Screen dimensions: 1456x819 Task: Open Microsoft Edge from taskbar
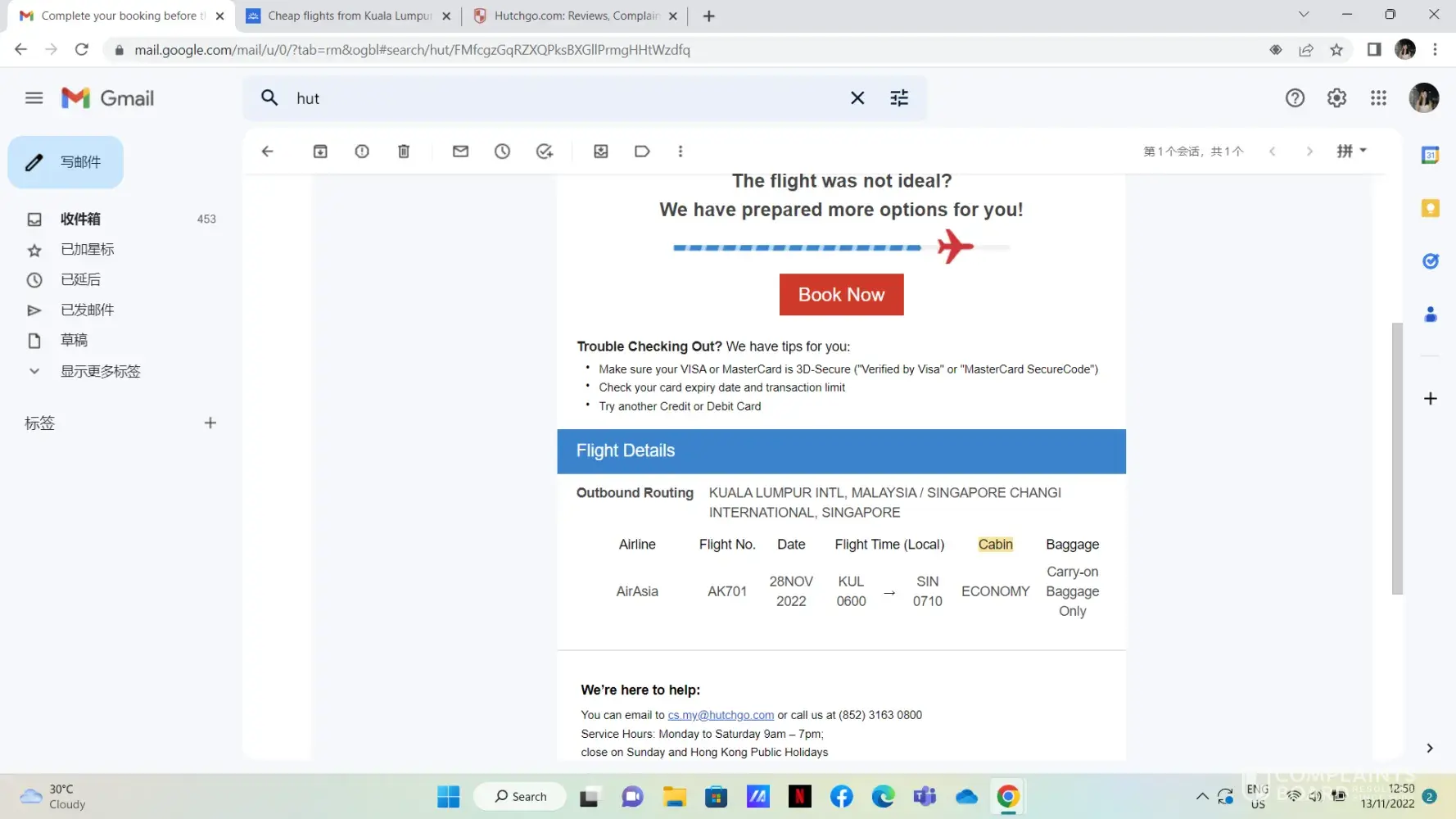point(884,796)
